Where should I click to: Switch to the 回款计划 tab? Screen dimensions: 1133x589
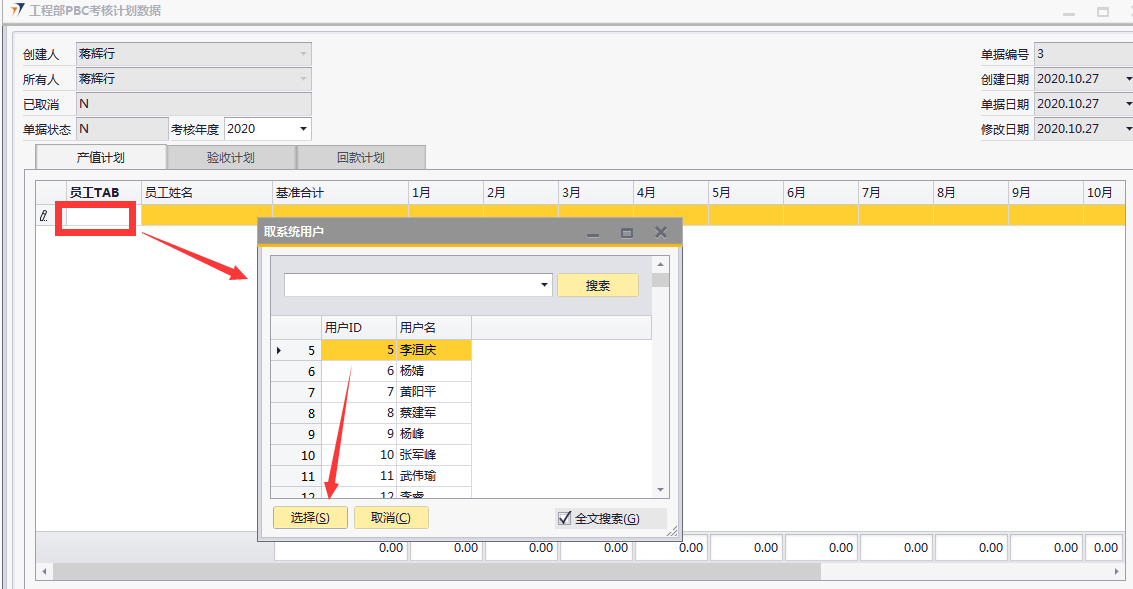pos(361,157)
